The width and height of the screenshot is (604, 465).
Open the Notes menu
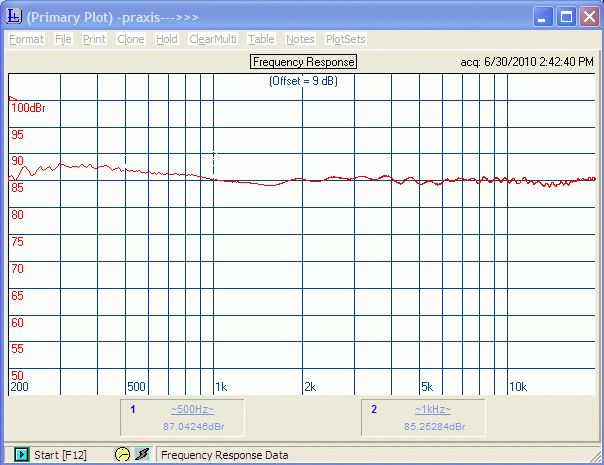coord(300,39)
